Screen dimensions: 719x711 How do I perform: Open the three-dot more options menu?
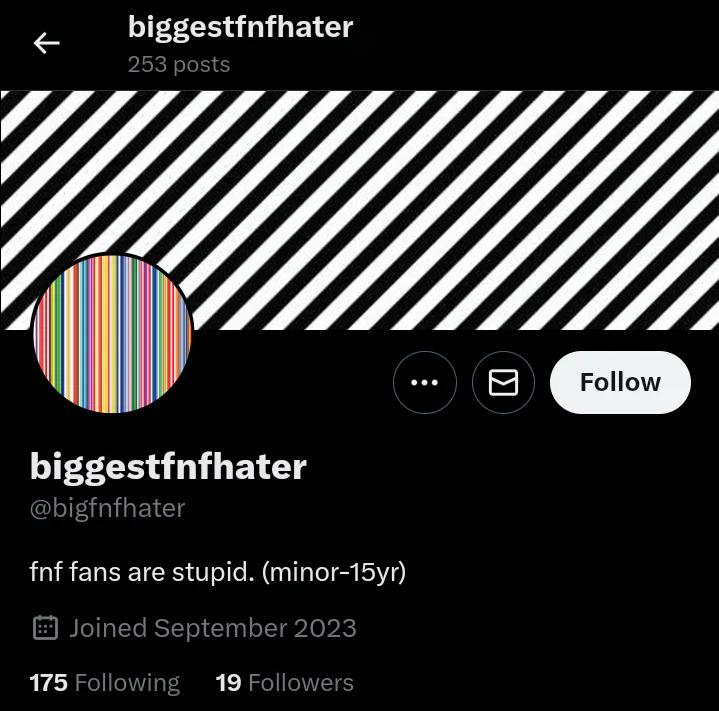click(x=425, y=382)
